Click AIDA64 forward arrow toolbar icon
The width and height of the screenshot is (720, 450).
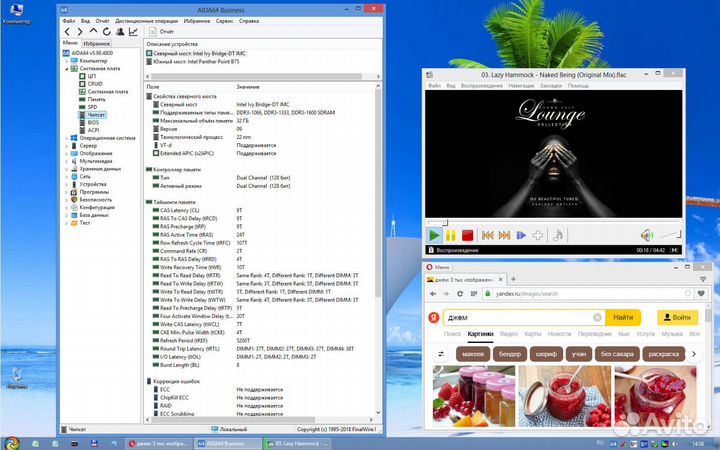[x=80, y=32]
